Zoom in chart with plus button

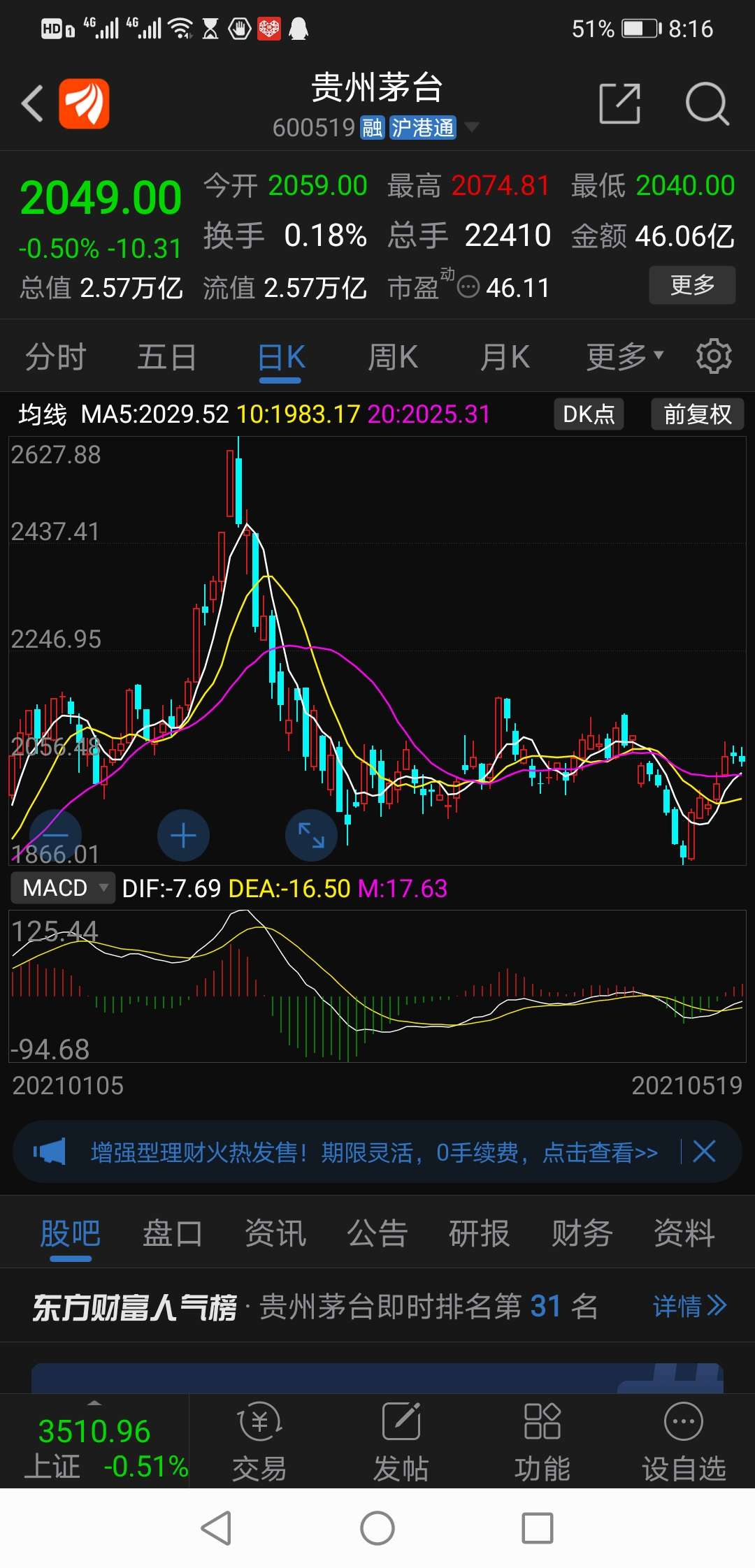click(183, 835)
